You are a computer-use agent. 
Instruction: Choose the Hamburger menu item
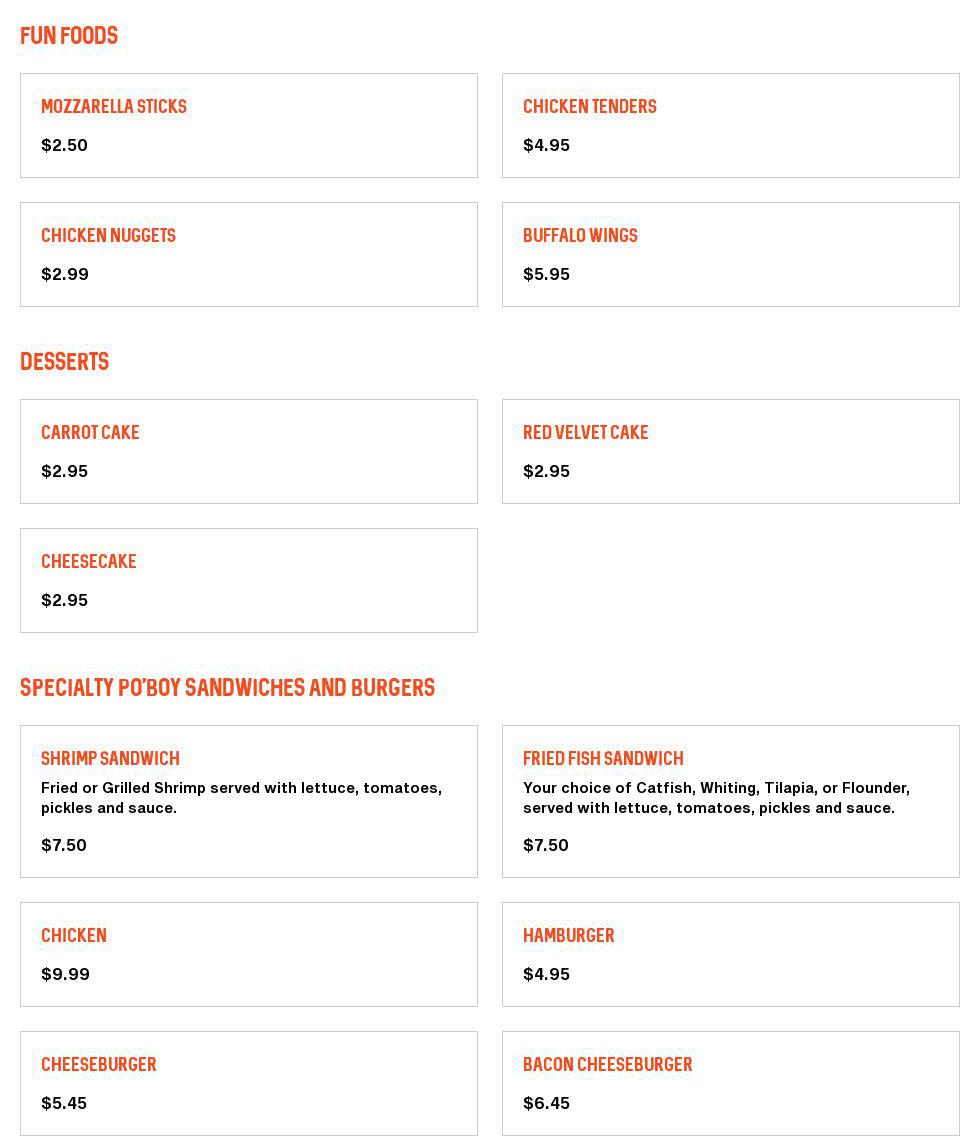[730, 954]
